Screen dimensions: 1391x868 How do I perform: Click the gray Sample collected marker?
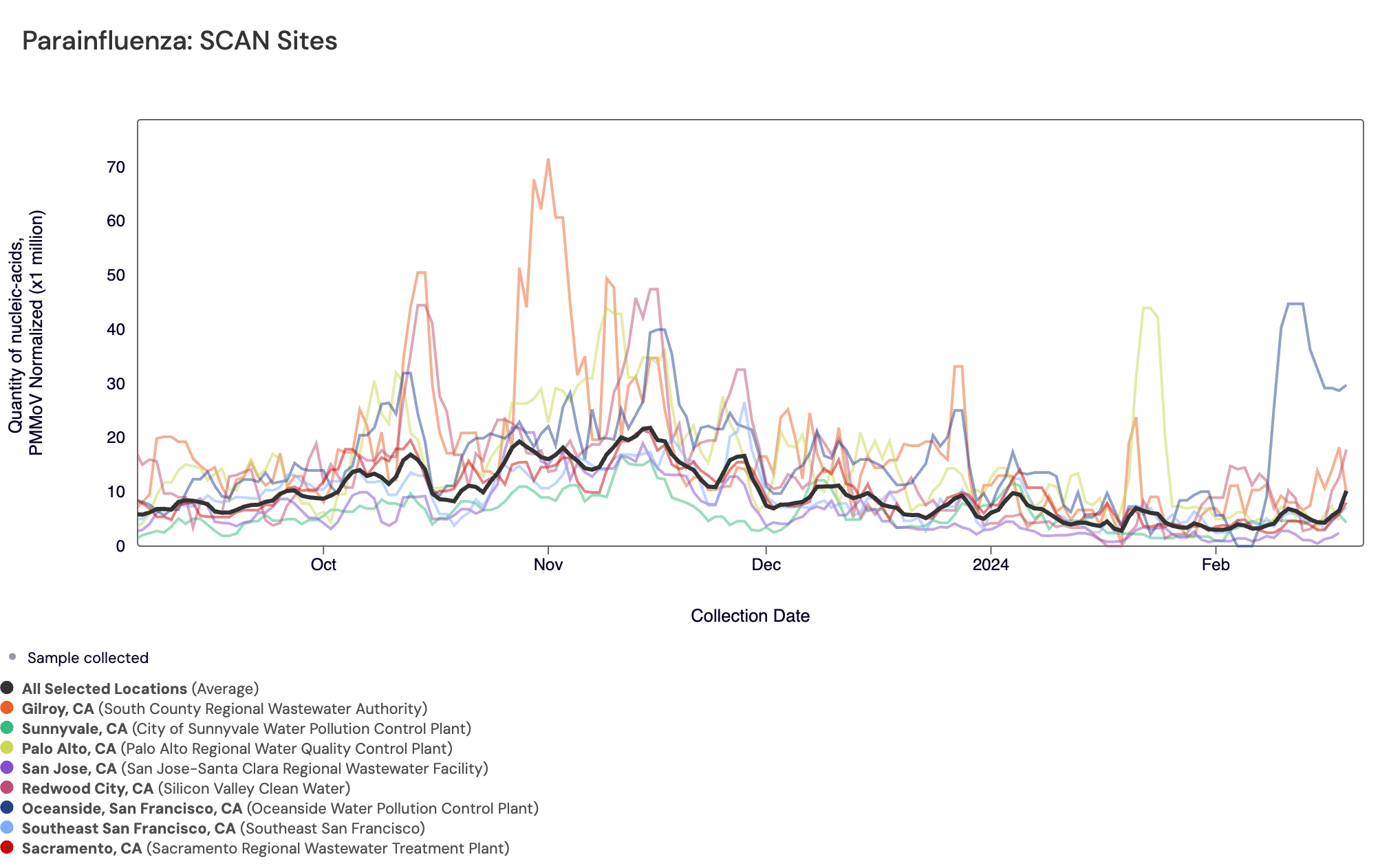12,657
